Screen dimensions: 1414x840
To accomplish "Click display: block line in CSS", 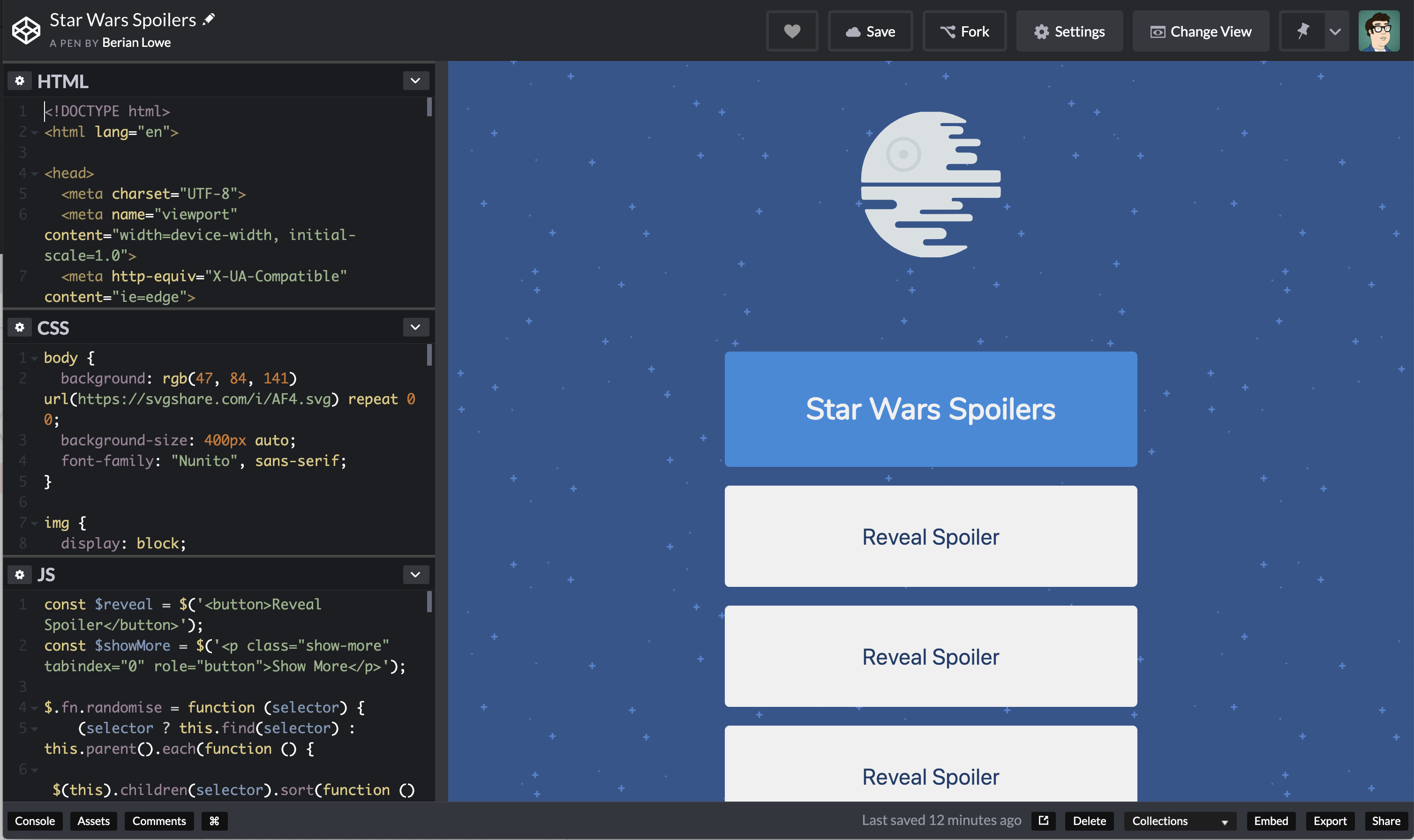I will (123, 543).
